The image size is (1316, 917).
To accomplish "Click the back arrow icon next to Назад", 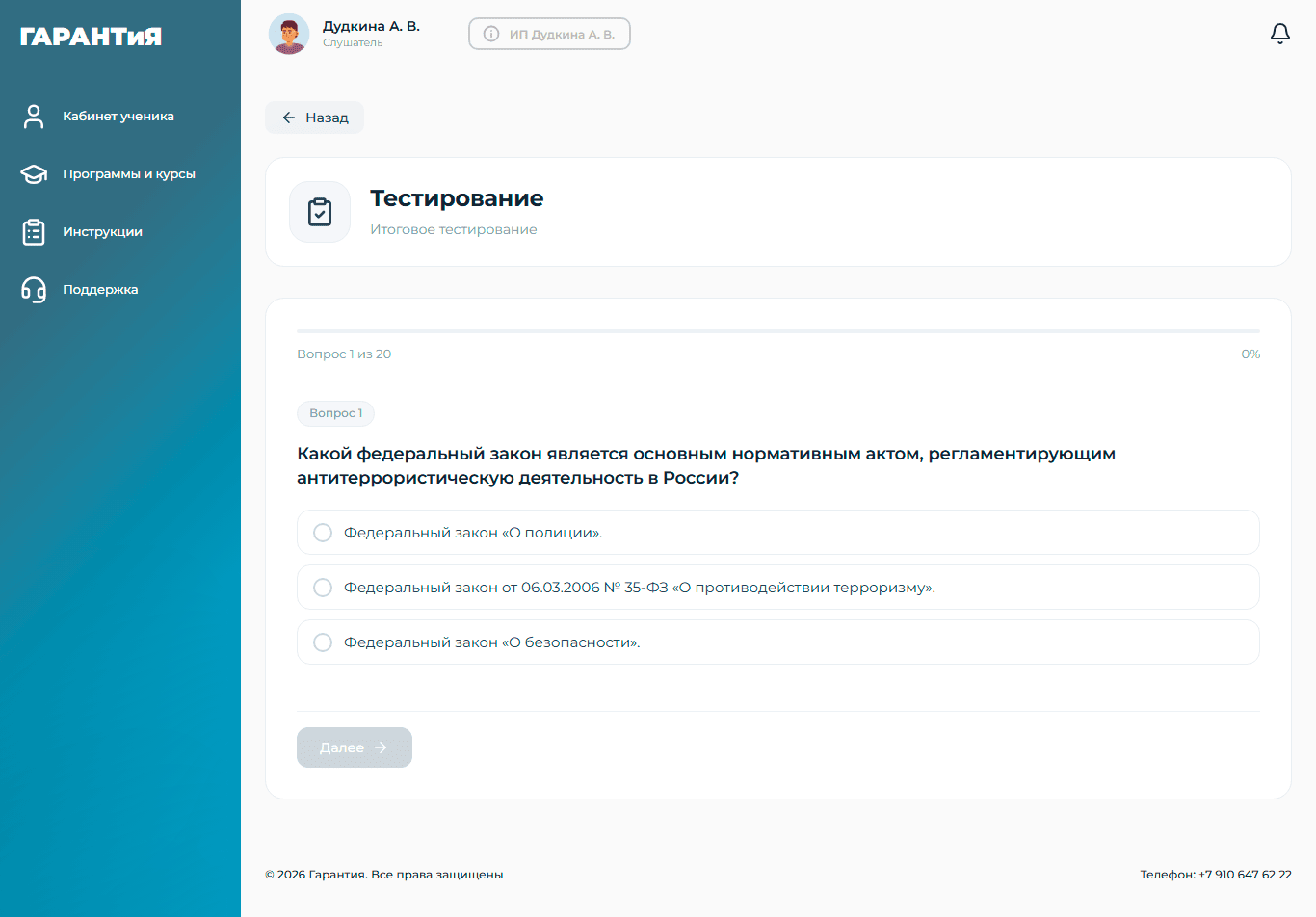I will coord(288,118).
